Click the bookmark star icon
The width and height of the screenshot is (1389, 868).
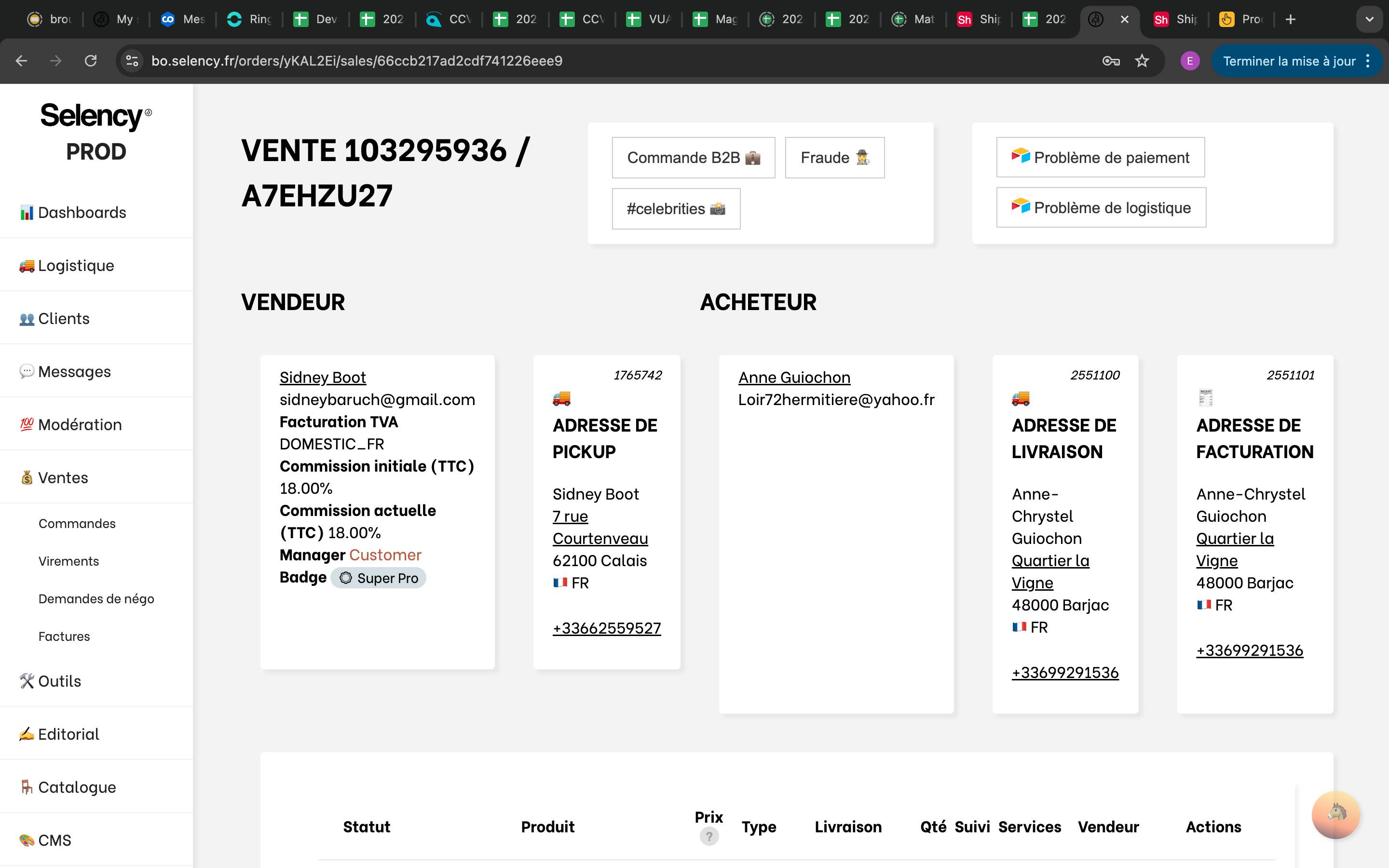(1142, 61)
